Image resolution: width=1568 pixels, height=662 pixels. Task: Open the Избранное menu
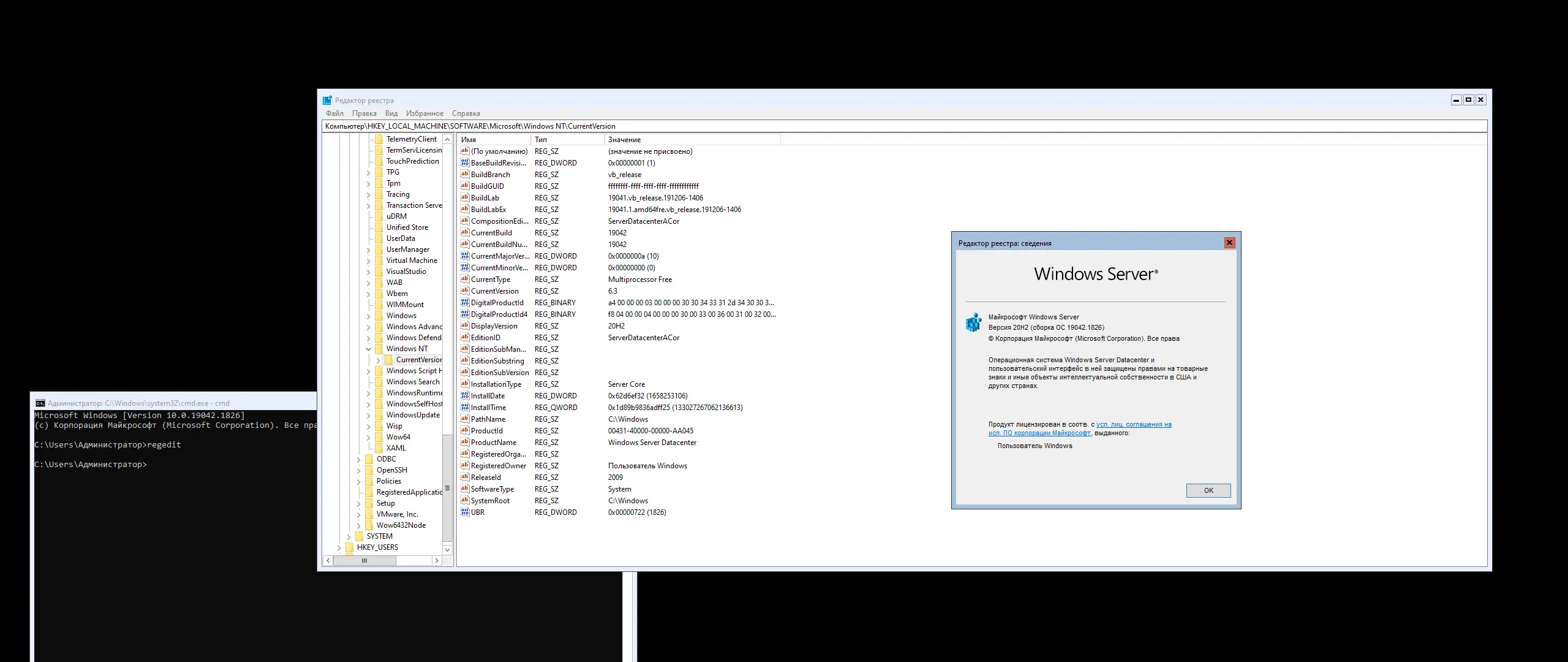click(x=424, y=113)
